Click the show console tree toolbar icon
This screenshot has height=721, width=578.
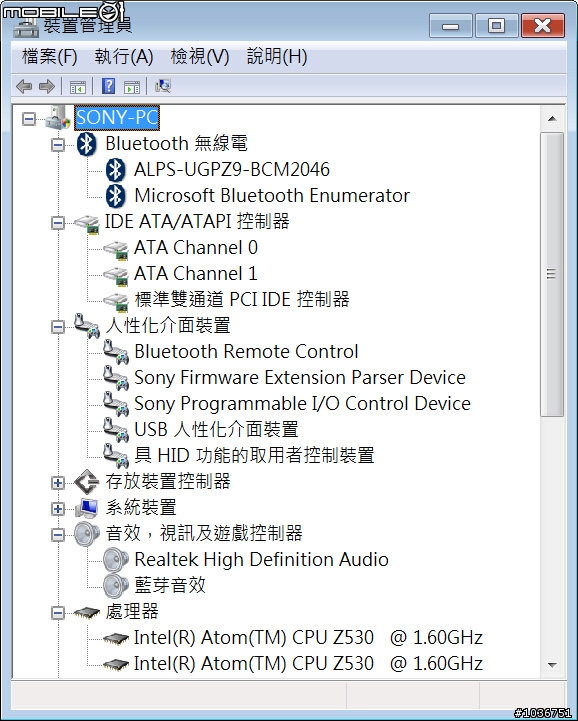pos(77,86)
